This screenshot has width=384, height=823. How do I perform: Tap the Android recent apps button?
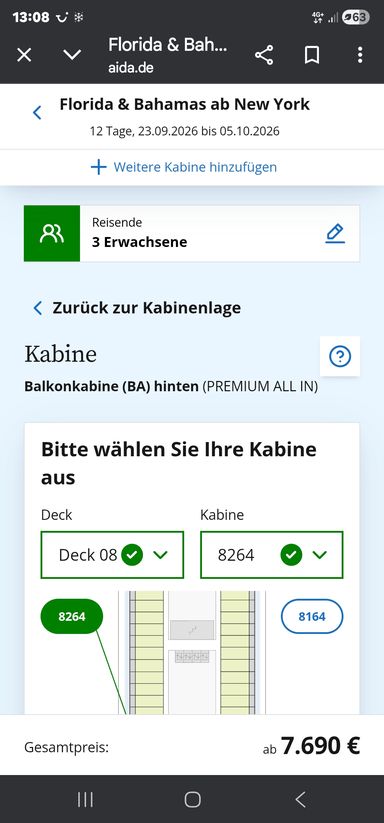click(x=85, y=799)
